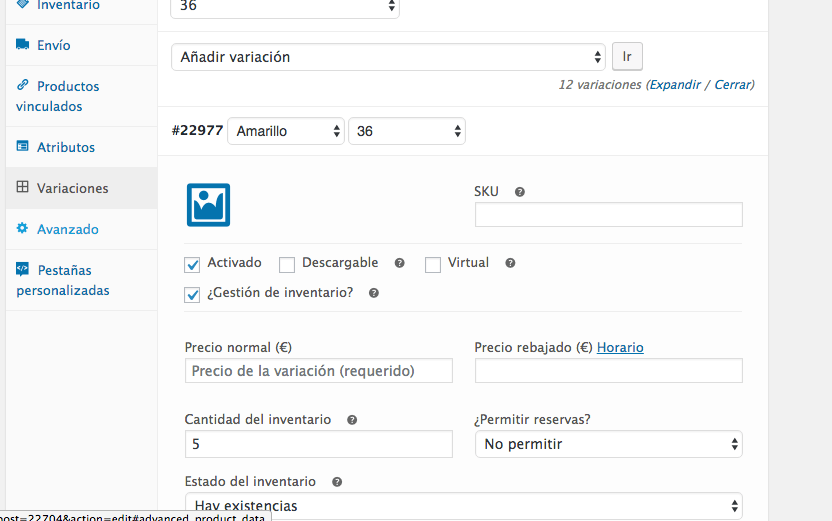Click the Cantidad del inventario field
Viewport: 832px width, 521px height.
(318, 444)
